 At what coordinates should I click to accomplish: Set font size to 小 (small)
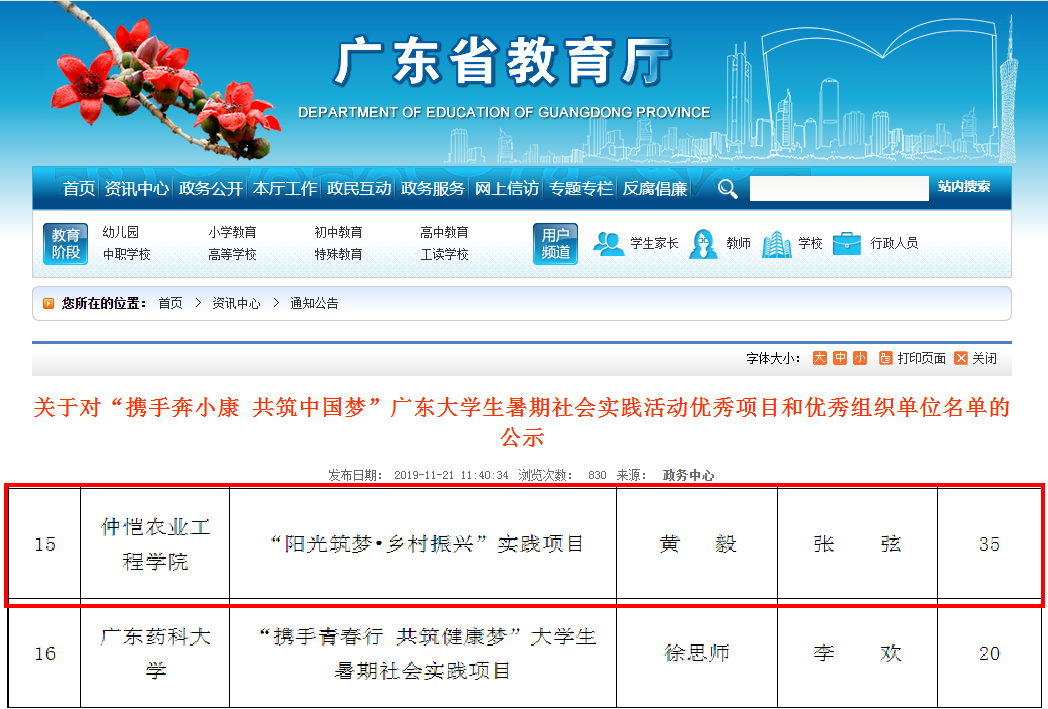click(860, 358)
